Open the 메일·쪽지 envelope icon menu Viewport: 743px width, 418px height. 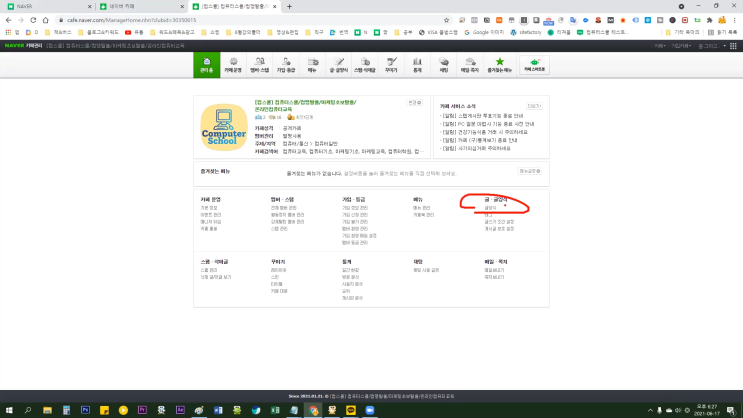coord(470,65)
